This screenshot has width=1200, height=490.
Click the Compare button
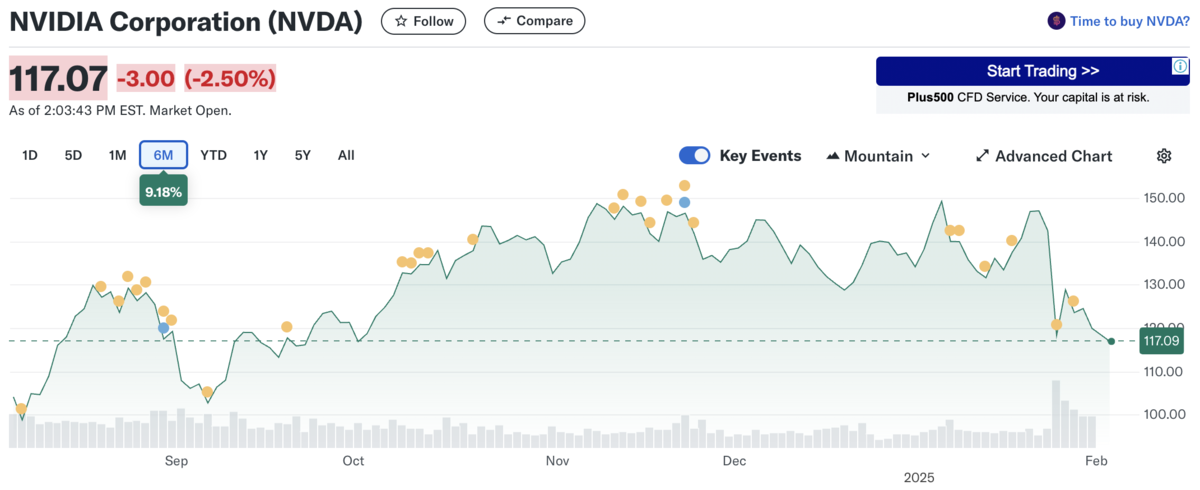pyautogui.click(x=534, y=21)
